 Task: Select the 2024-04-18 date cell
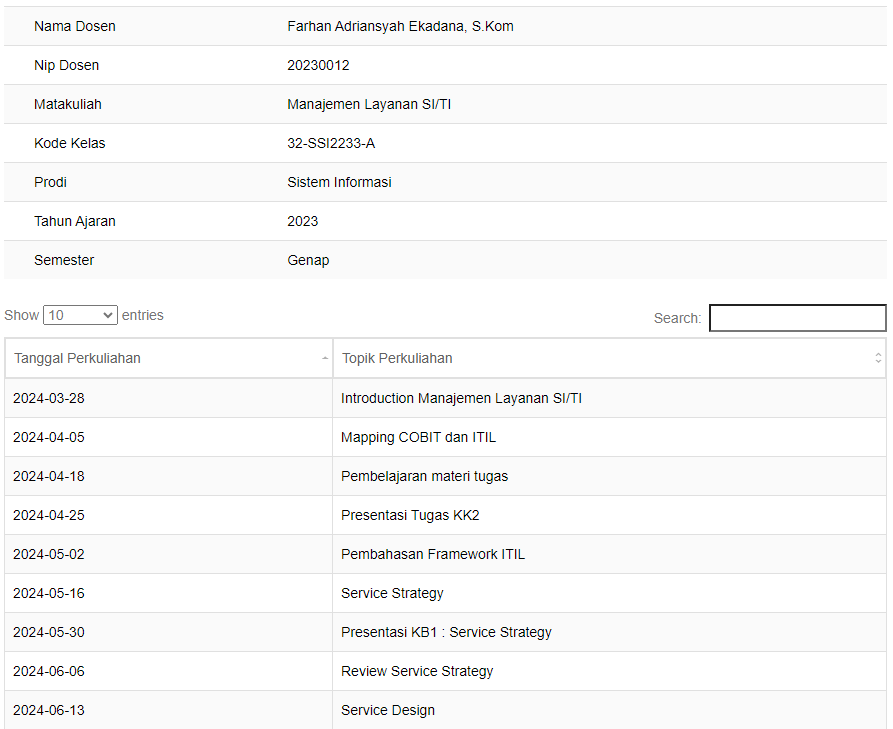pyautogui.click(x=169, y=476)
